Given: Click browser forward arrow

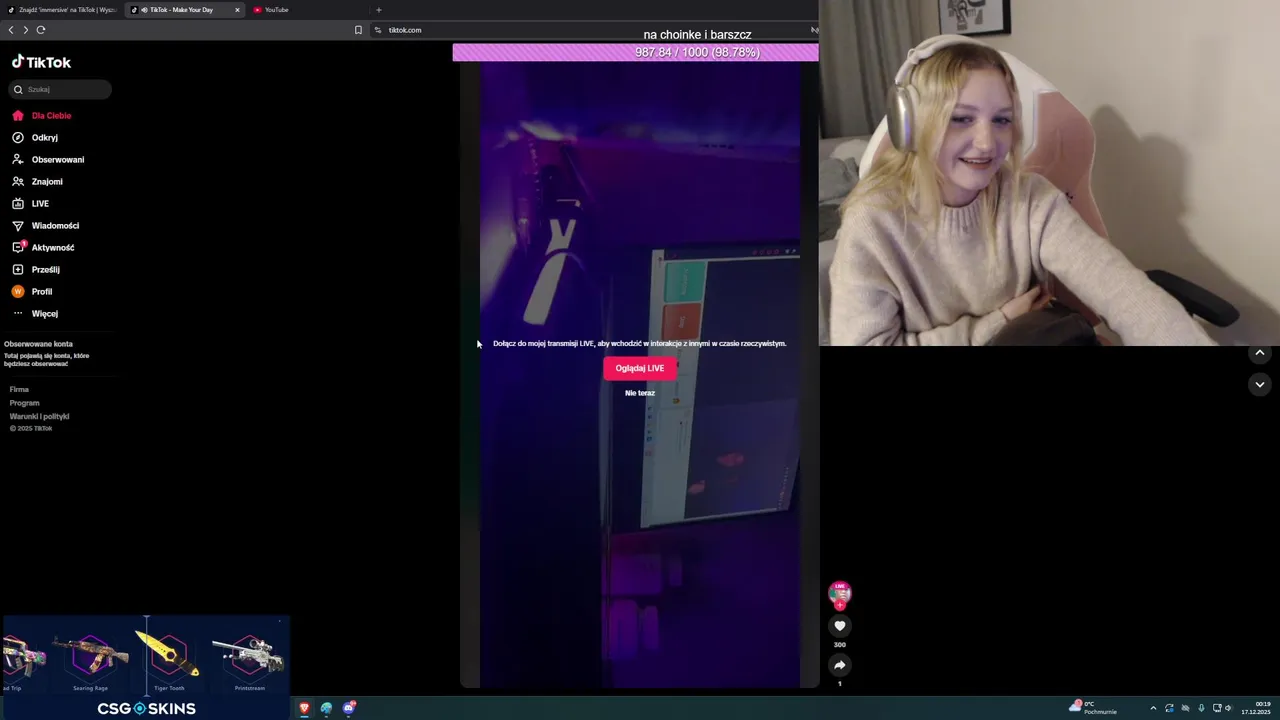Looking at the screenshot, I should coord(26,30).
